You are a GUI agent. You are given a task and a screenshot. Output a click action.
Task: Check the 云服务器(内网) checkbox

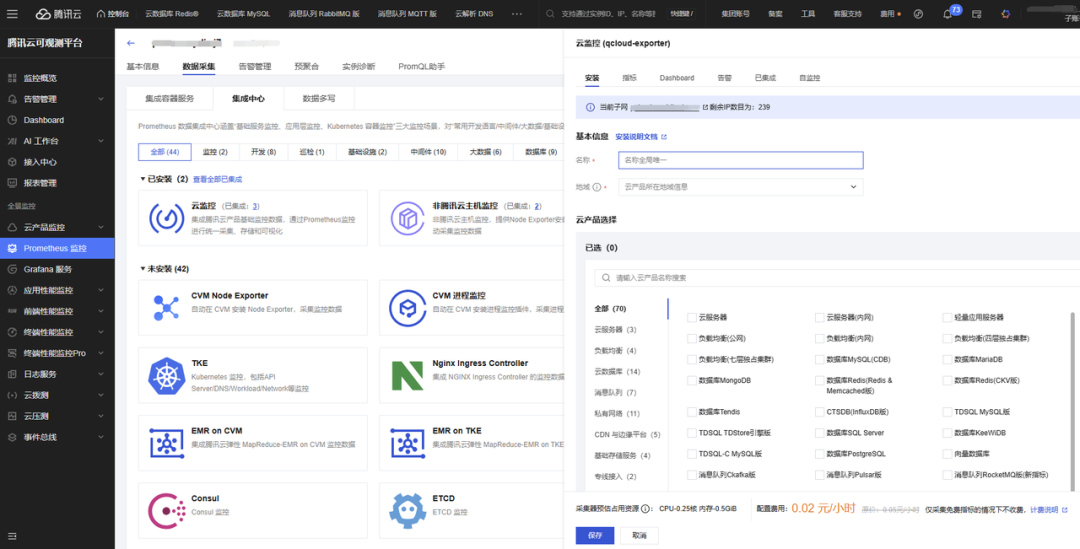(x=820, y=318)
